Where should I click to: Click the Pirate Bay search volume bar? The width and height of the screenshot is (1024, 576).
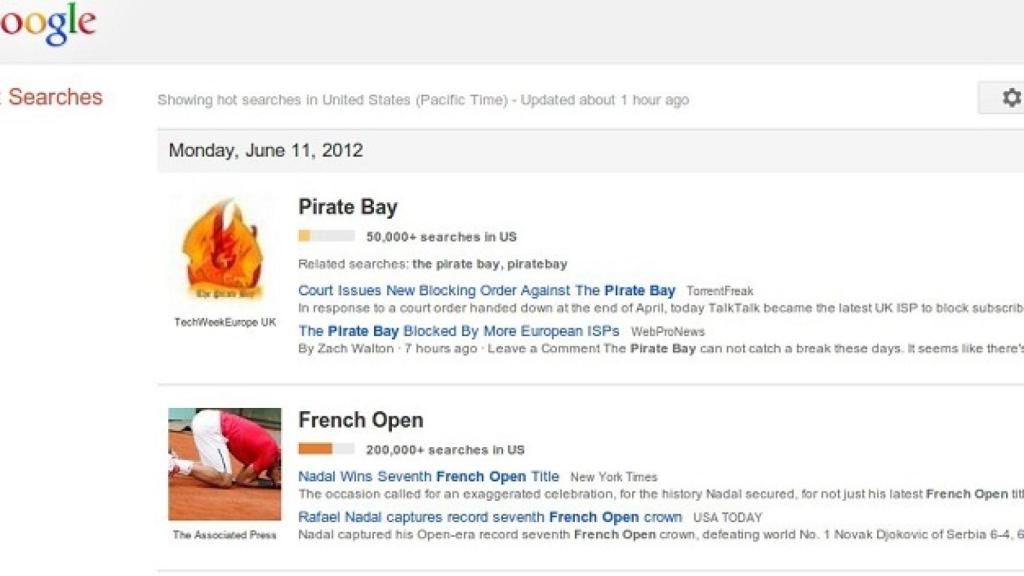326,237
